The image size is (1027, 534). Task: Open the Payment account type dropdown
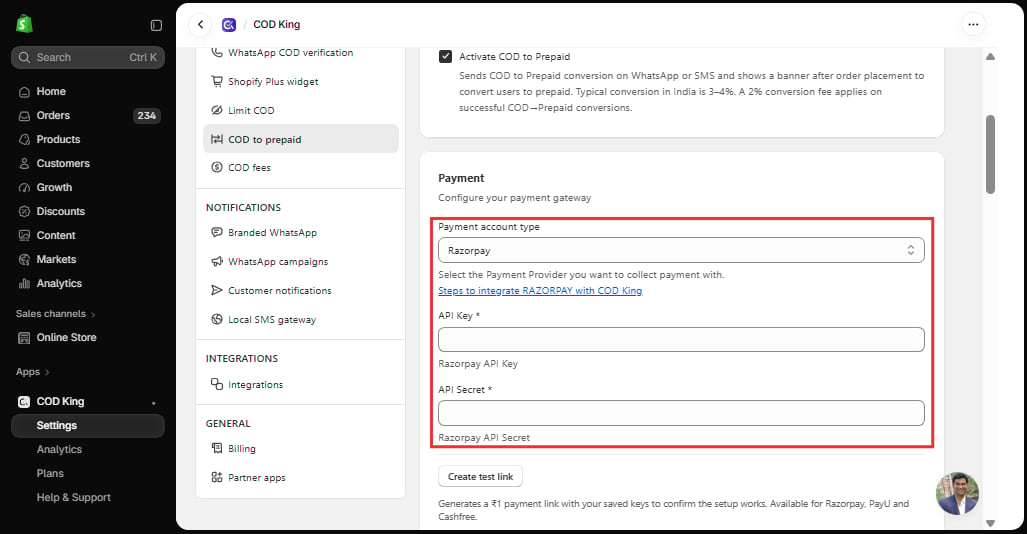(x=681, y=250)
